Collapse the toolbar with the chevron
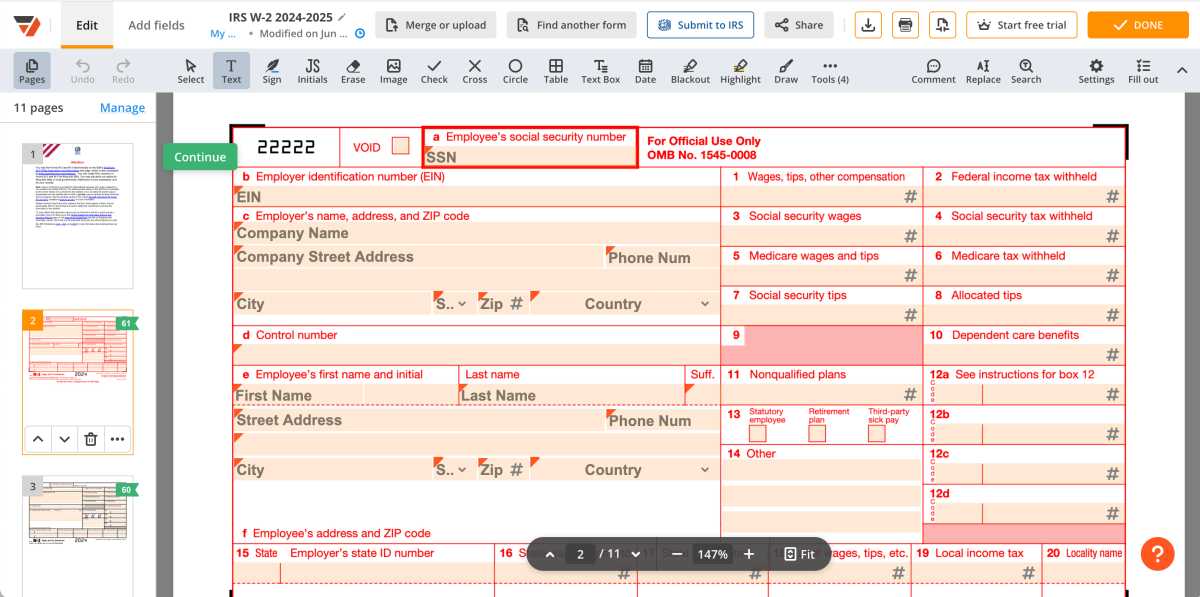The width and height of the screenshot is (1200, 597). point(1182,70)
